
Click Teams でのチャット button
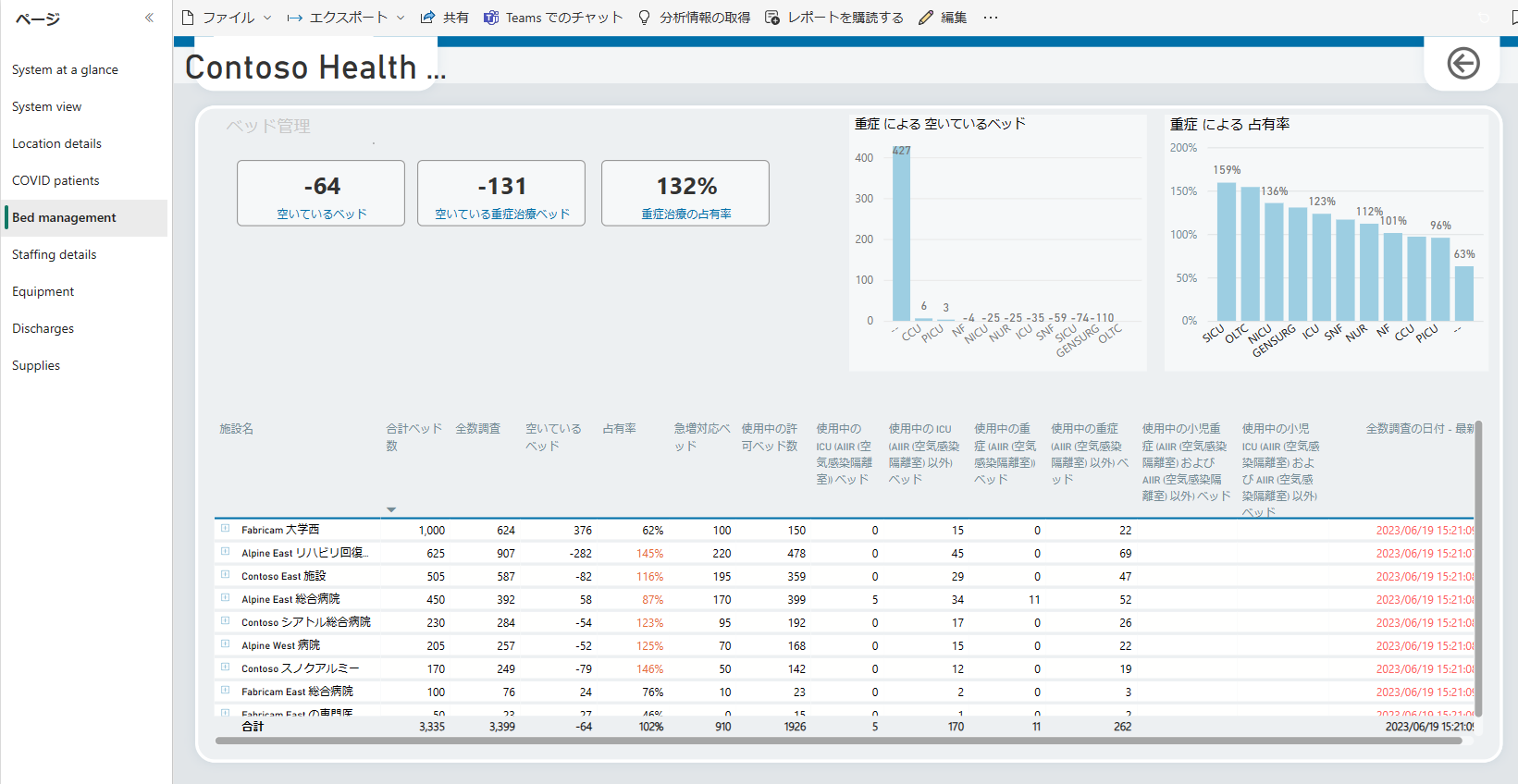click(553, 18)
